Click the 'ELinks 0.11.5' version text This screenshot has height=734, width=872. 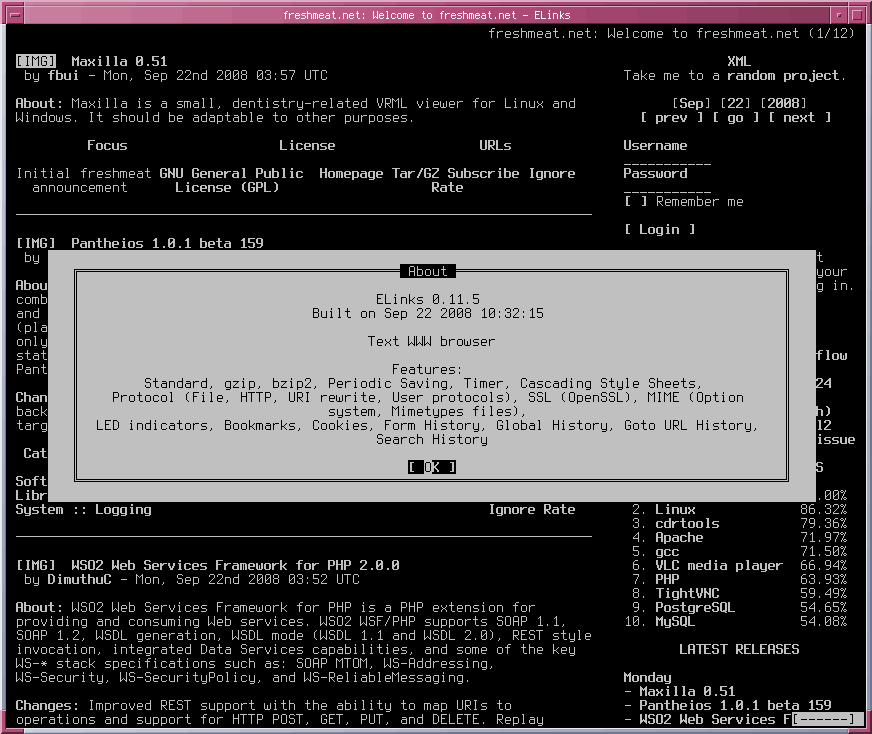coord(428,299)
